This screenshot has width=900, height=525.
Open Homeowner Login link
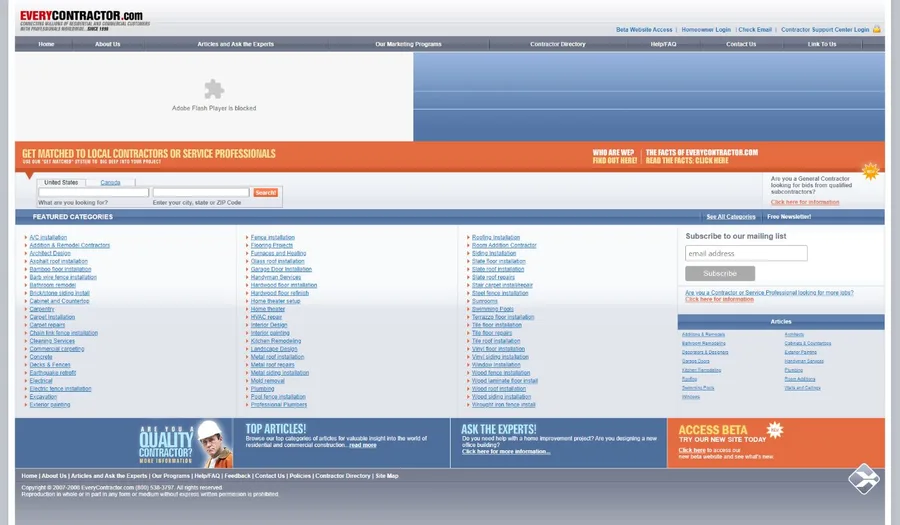tap(706, 29)
